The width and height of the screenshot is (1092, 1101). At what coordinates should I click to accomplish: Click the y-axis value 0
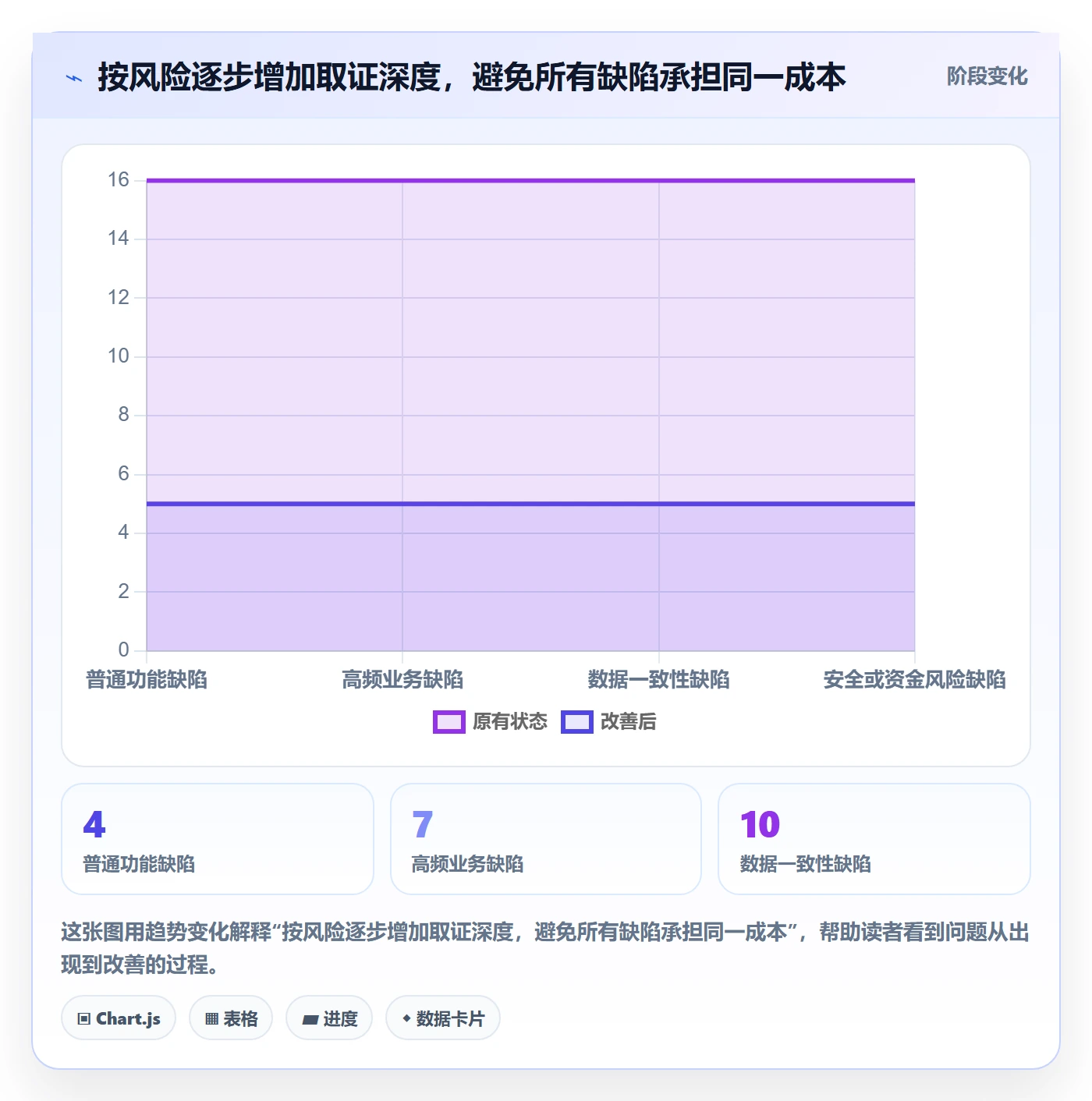coord(124,650)
